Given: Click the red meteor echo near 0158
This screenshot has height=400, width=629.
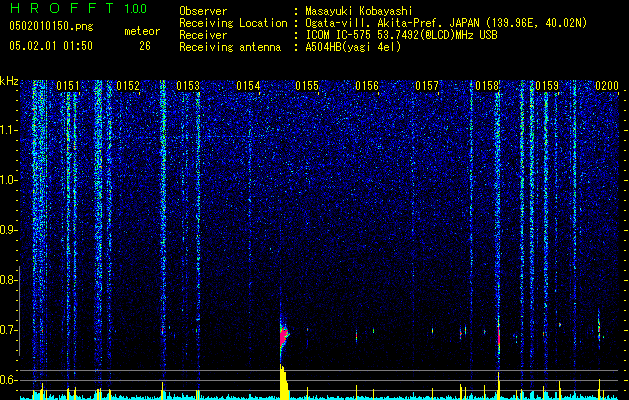Looking at the screenshot, I should [499, 336].
